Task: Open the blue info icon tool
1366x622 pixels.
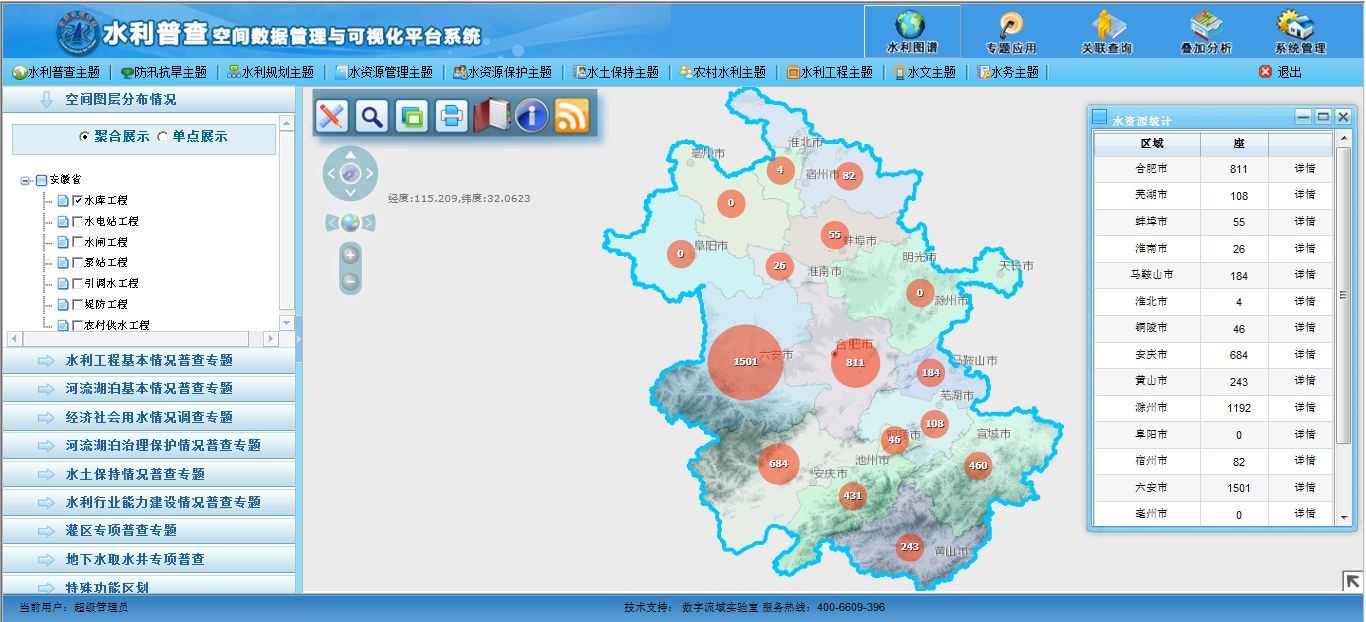Action: pos(531,116)
